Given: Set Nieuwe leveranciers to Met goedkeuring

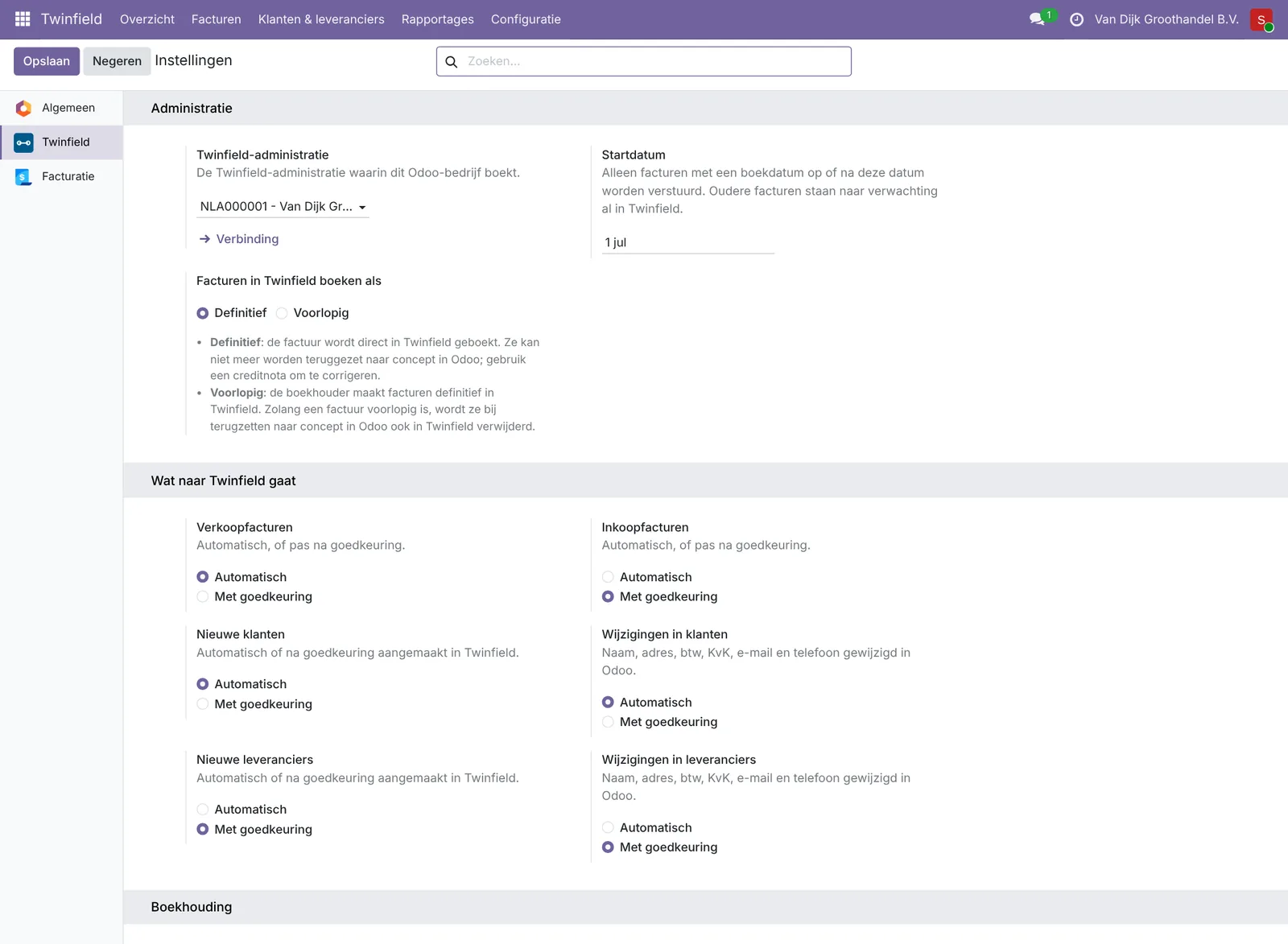Looking at the screenshot, I should 203,829.
